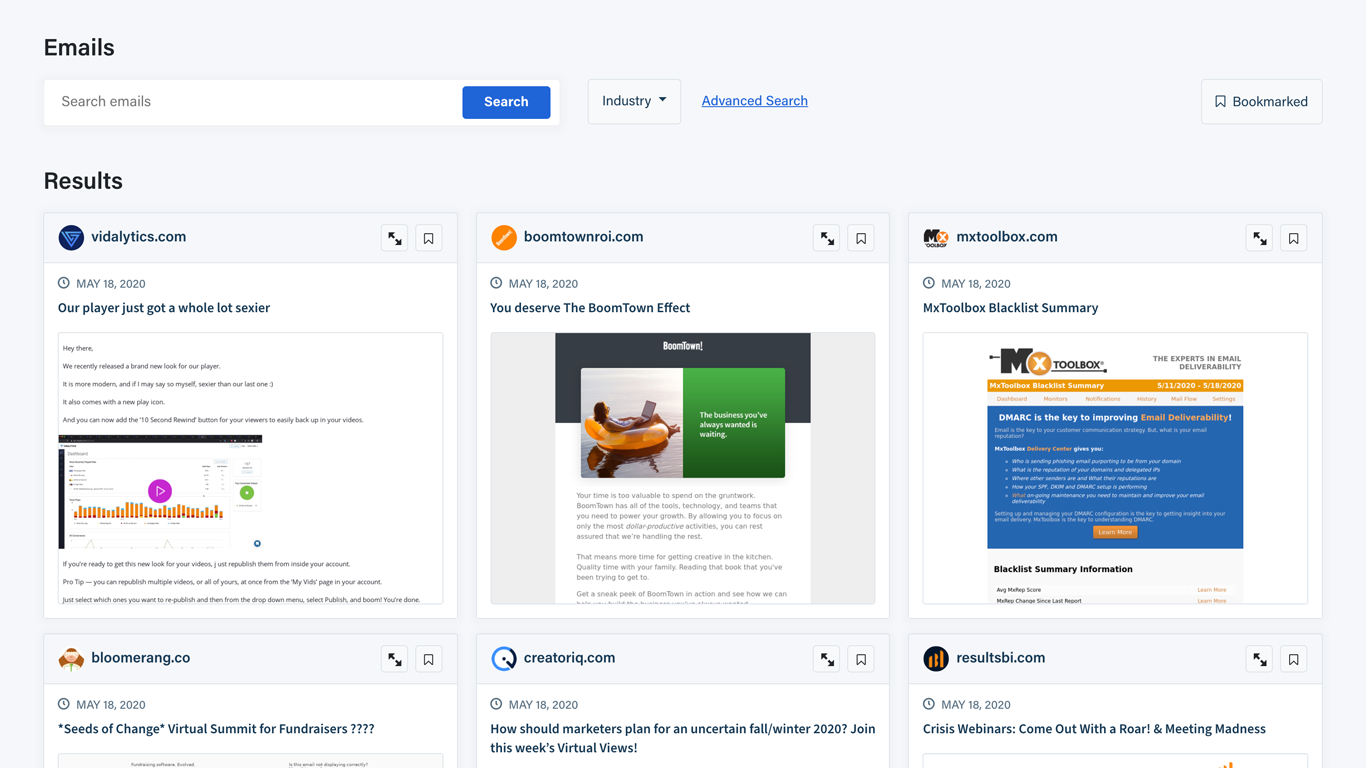Expand the boomtownroi.com email card
1366x768 pixels.
point(827,238)
